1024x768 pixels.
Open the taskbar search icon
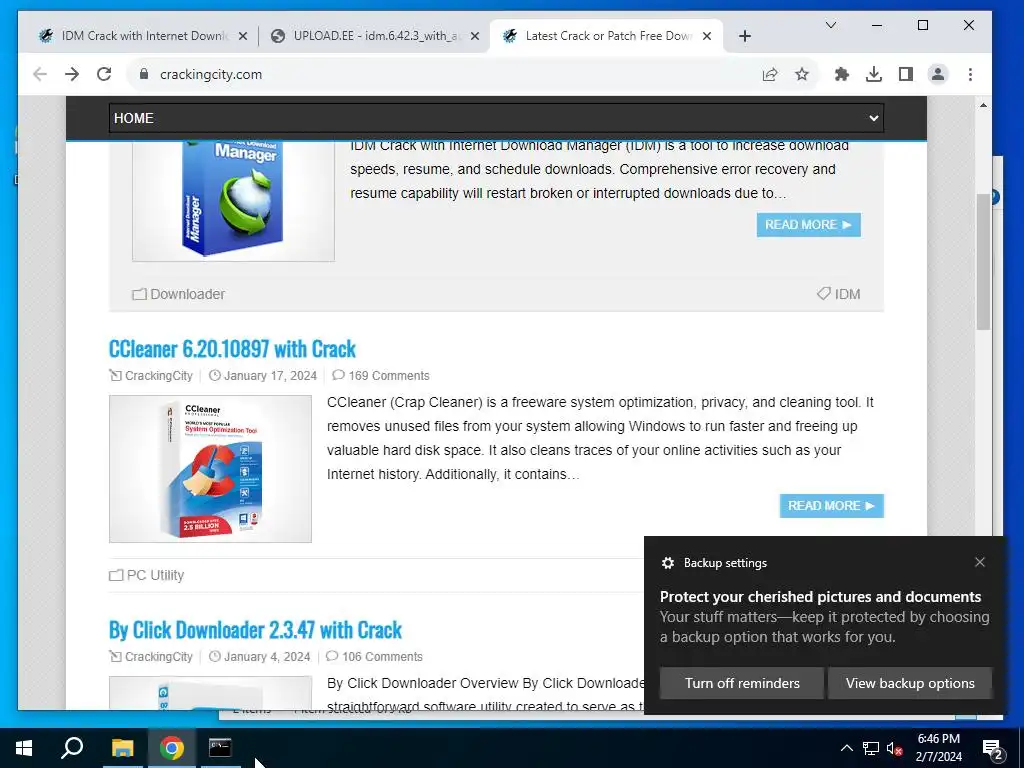(x=72, y=748)
